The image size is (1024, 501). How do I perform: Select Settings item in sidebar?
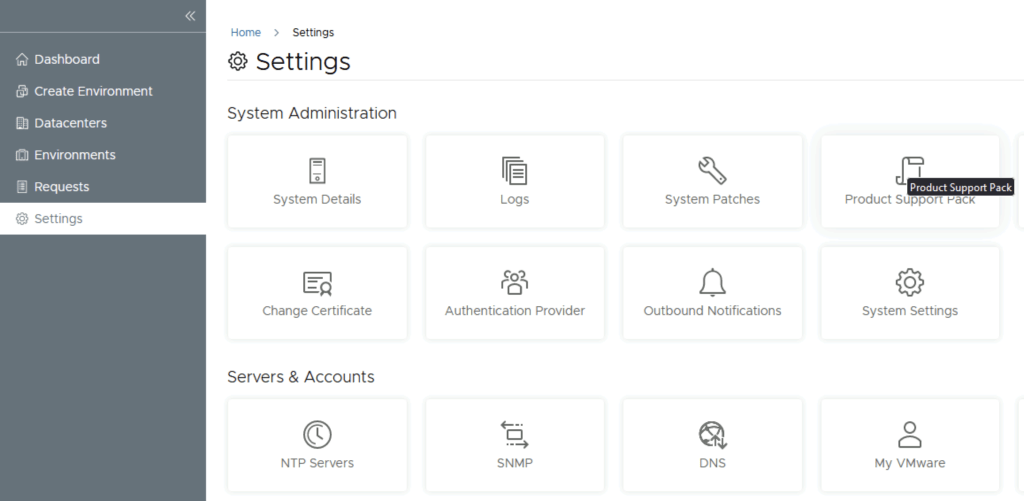[58, 219]
